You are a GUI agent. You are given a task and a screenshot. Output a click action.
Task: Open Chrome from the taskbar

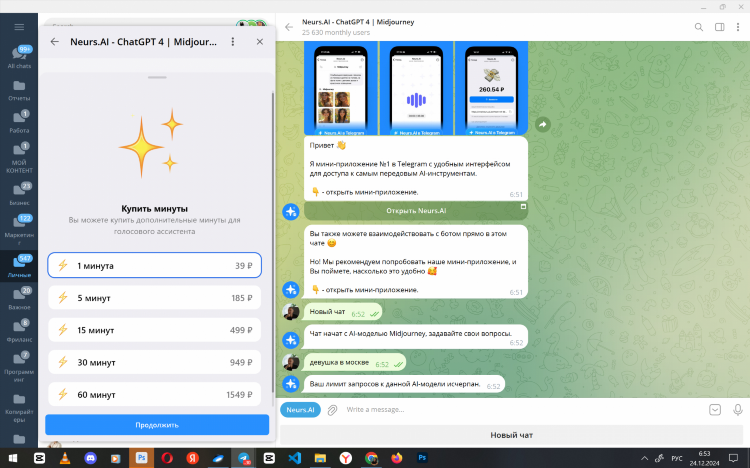pyautogui.click(x=371, y=458)
